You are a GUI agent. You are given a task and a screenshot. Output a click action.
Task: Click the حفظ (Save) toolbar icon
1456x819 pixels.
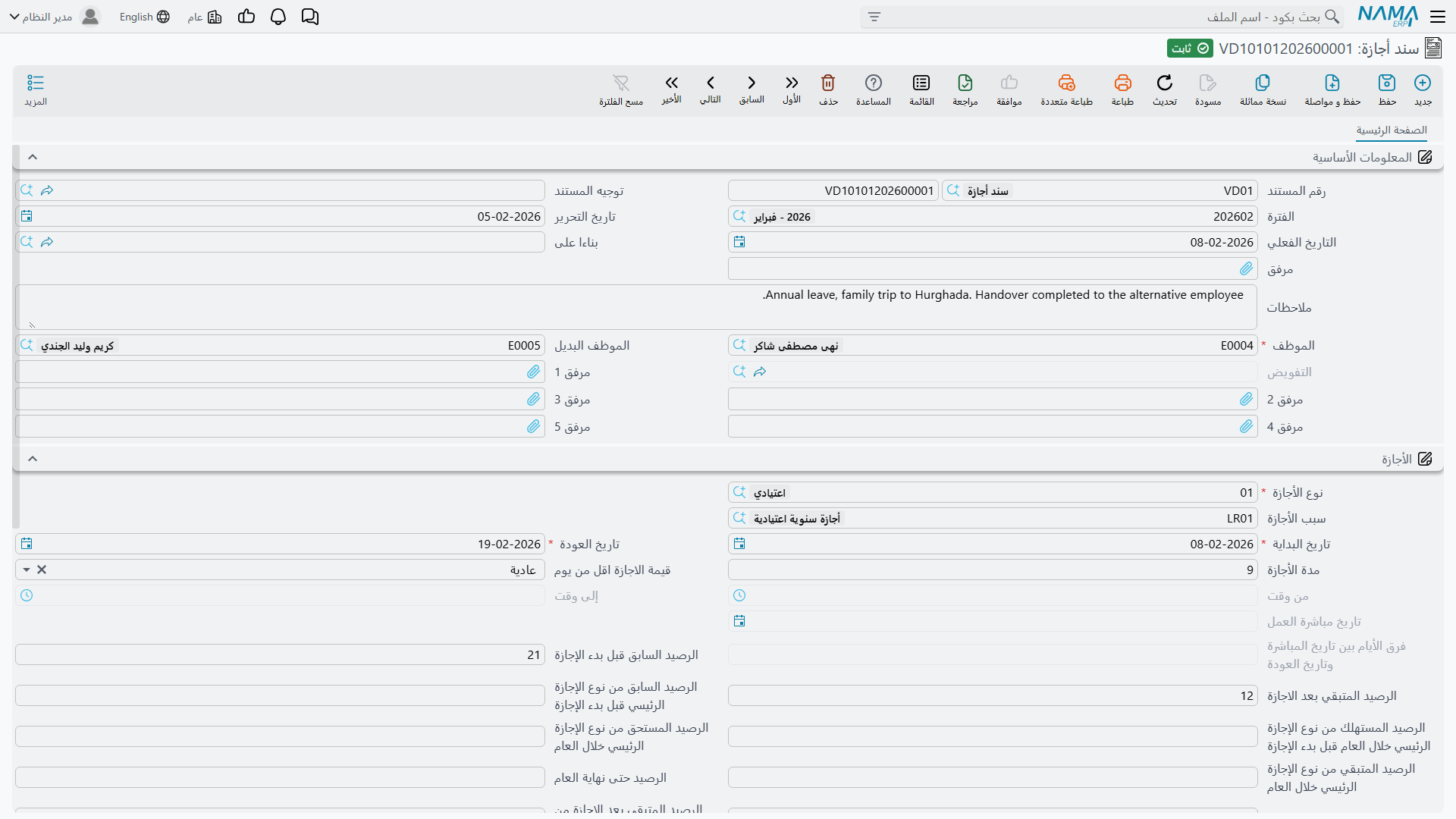1387,83
